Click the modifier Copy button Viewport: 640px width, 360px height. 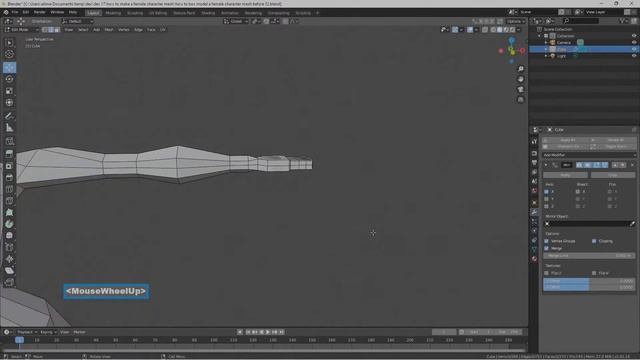point(613,175)
